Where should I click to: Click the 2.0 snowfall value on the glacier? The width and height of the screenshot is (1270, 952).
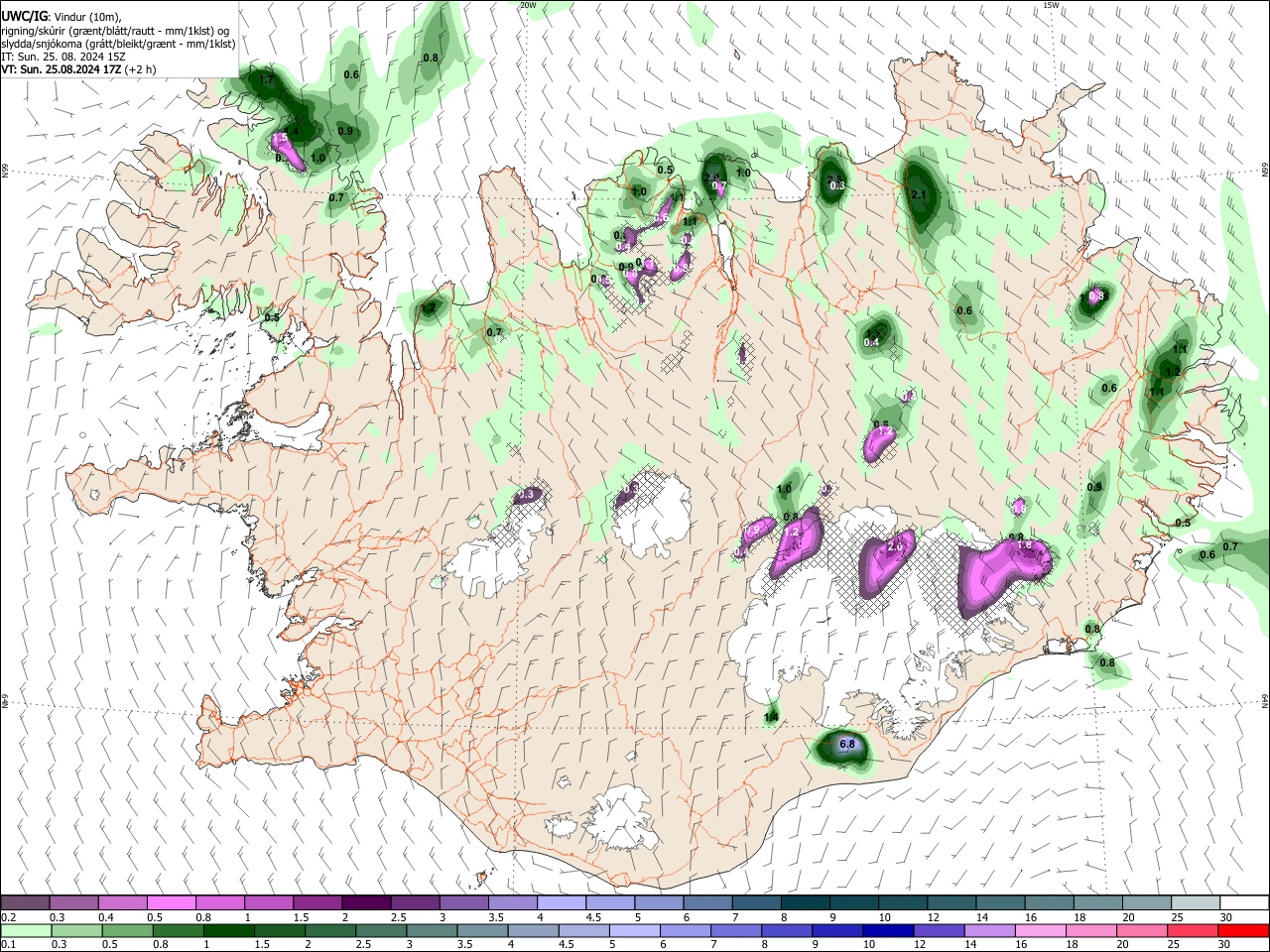[895, 547]
